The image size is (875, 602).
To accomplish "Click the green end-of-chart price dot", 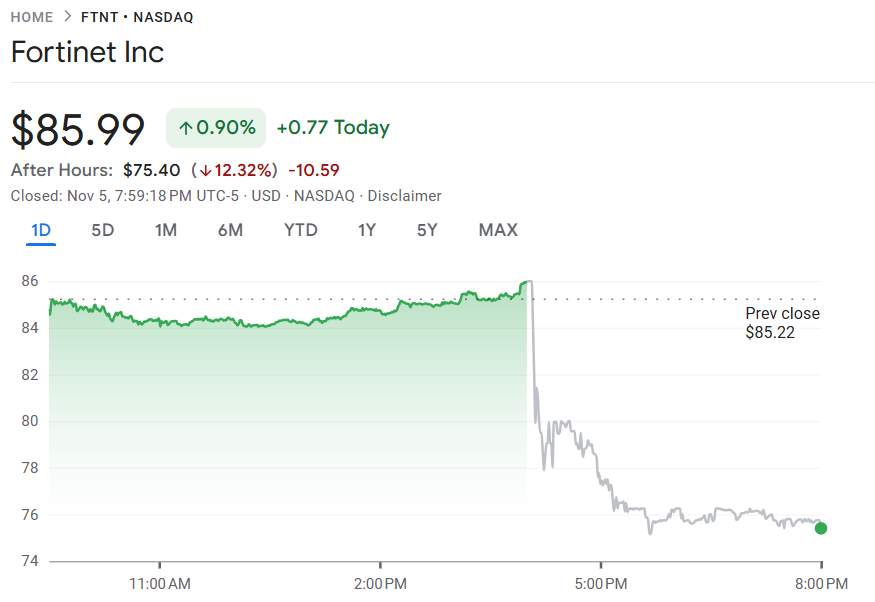I will (x=821, y=528).
